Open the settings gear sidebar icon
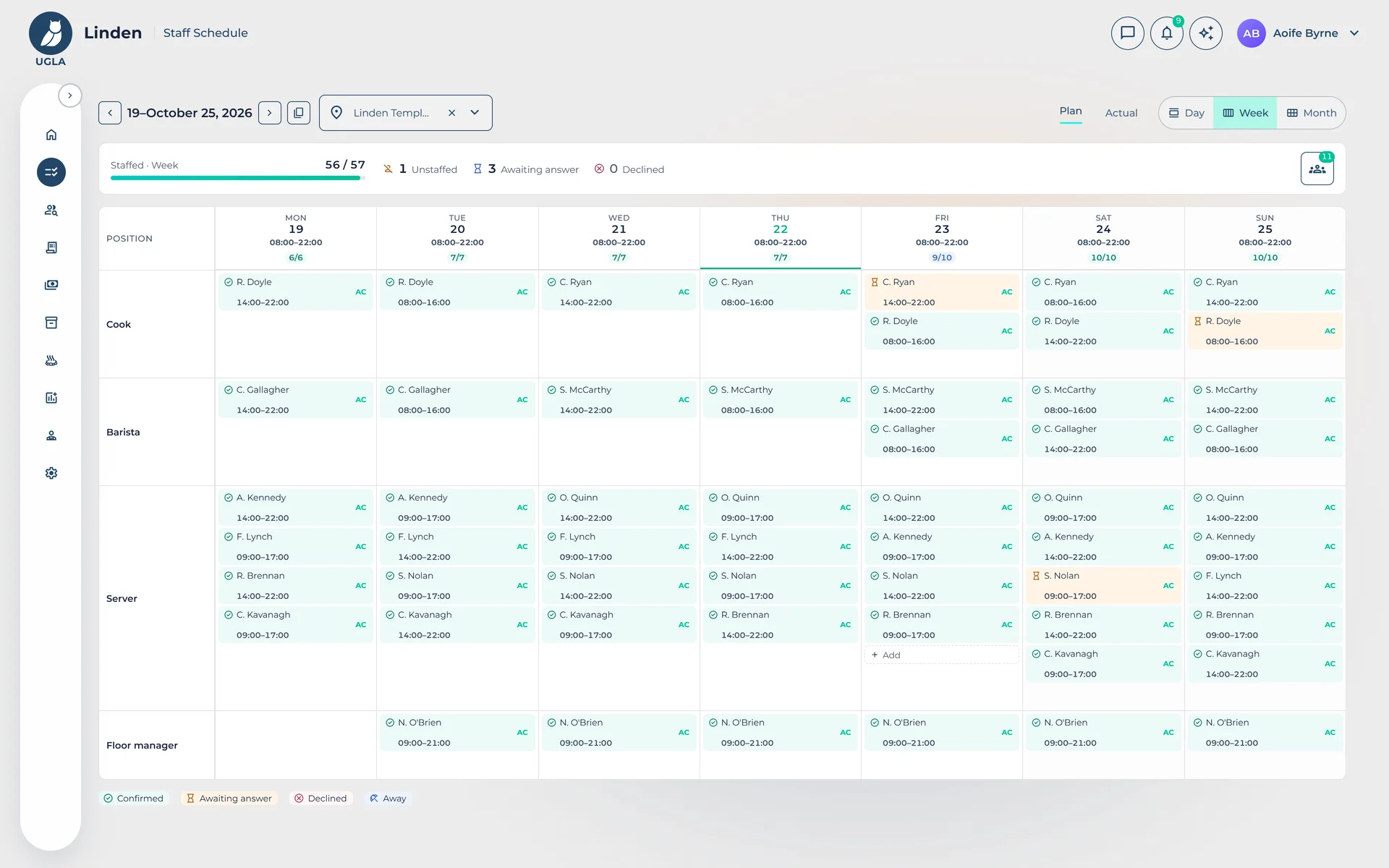 tap(51, 473)
